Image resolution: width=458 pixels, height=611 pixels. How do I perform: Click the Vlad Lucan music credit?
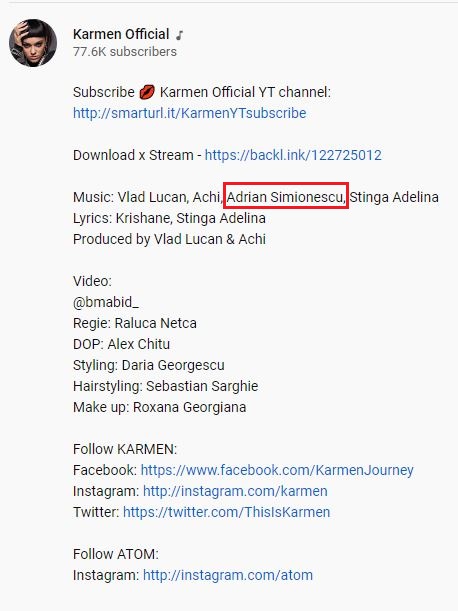tap(152, 197)
